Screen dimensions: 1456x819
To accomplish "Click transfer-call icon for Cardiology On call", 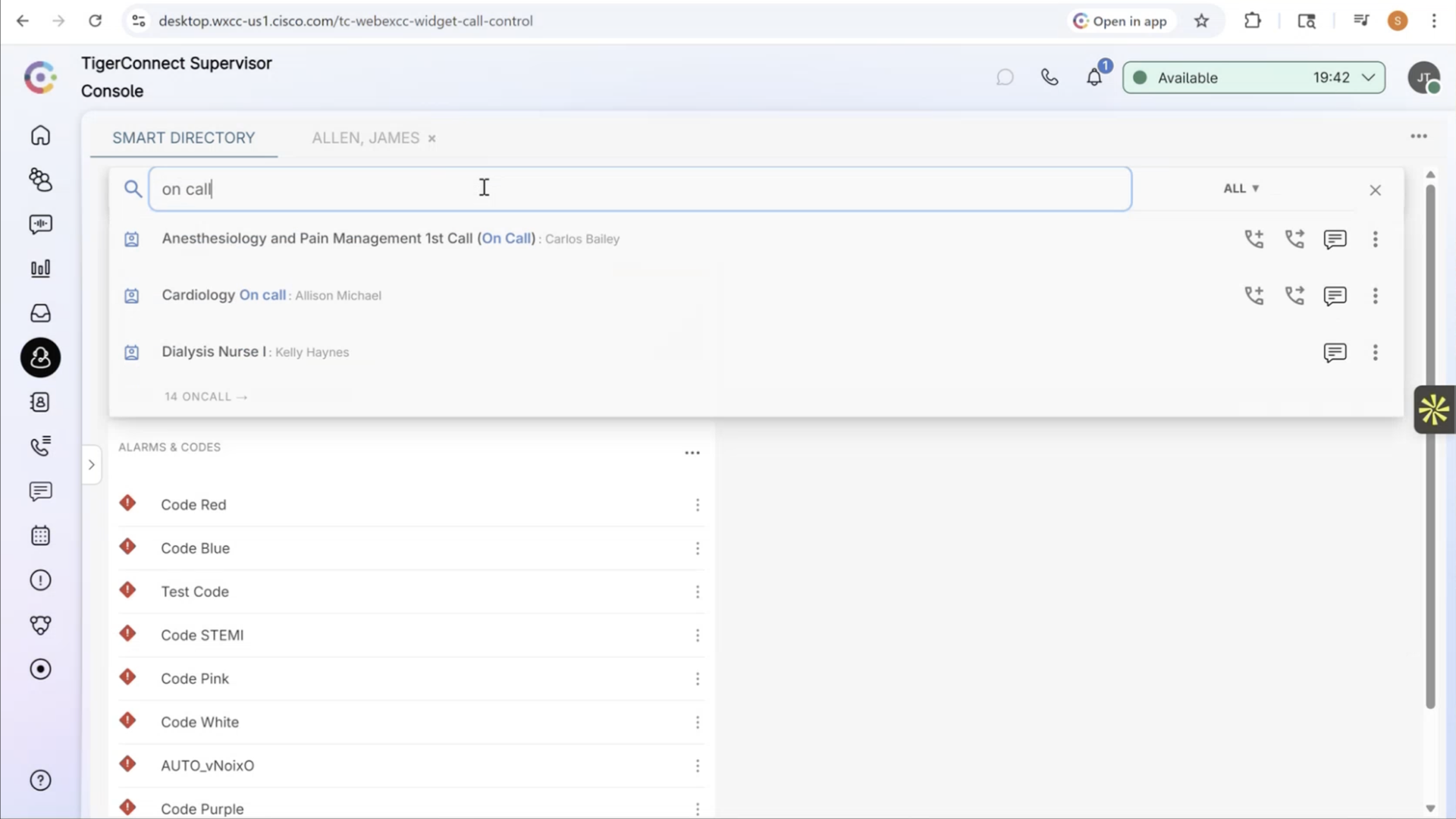I will (1294, 296).
